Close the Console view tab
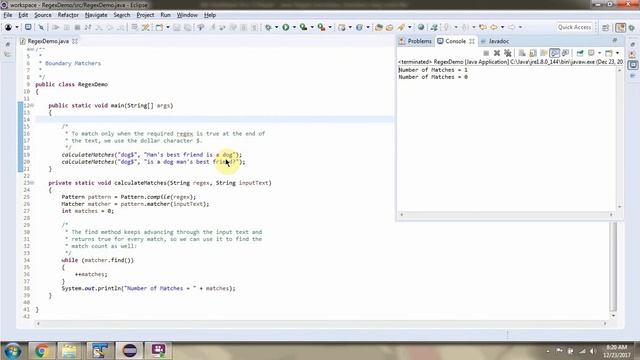The width and height of the screenshot is (640, 360). (472, 41)
